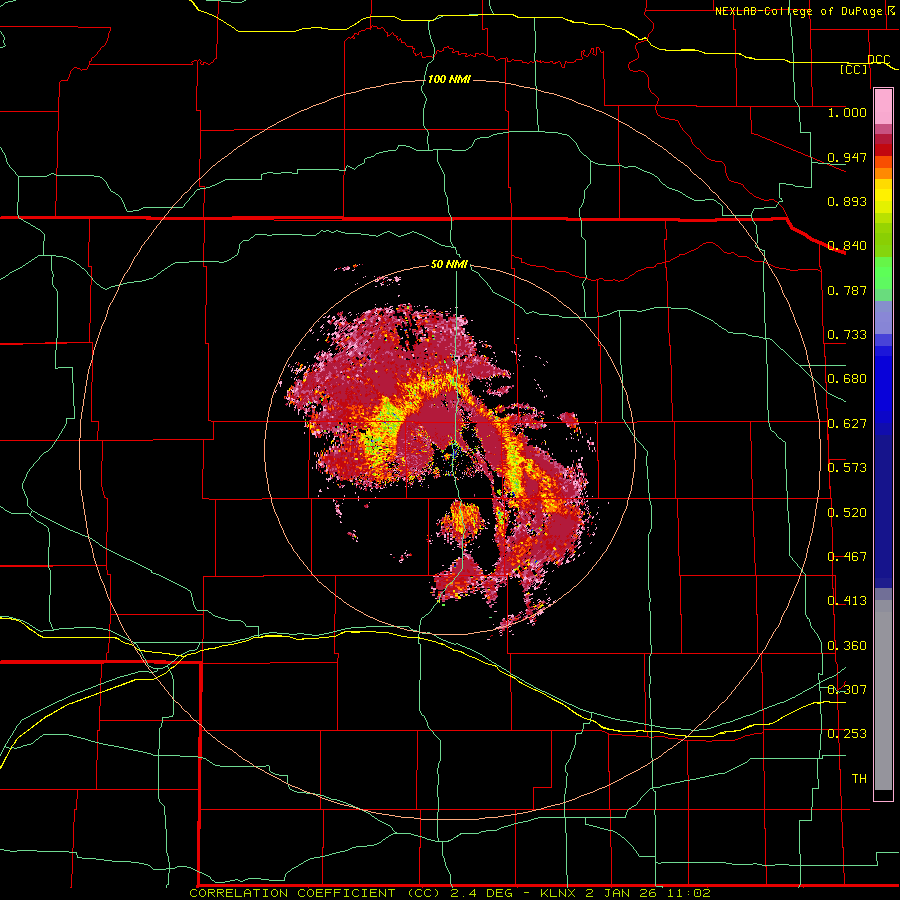Click the 100 NMI range ring label
900x900 pixels.
pos(449,79)
